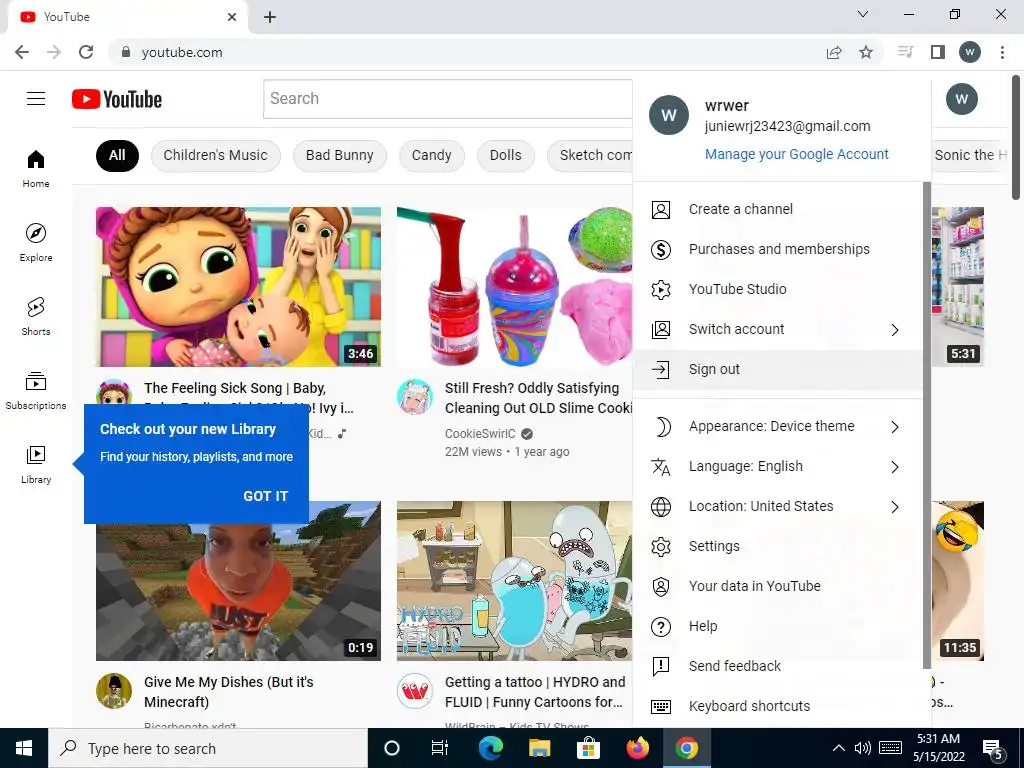Open the YouTube hamburger guide menu
Viewport: 1024px width, 768px height.
tap(36, 99)
